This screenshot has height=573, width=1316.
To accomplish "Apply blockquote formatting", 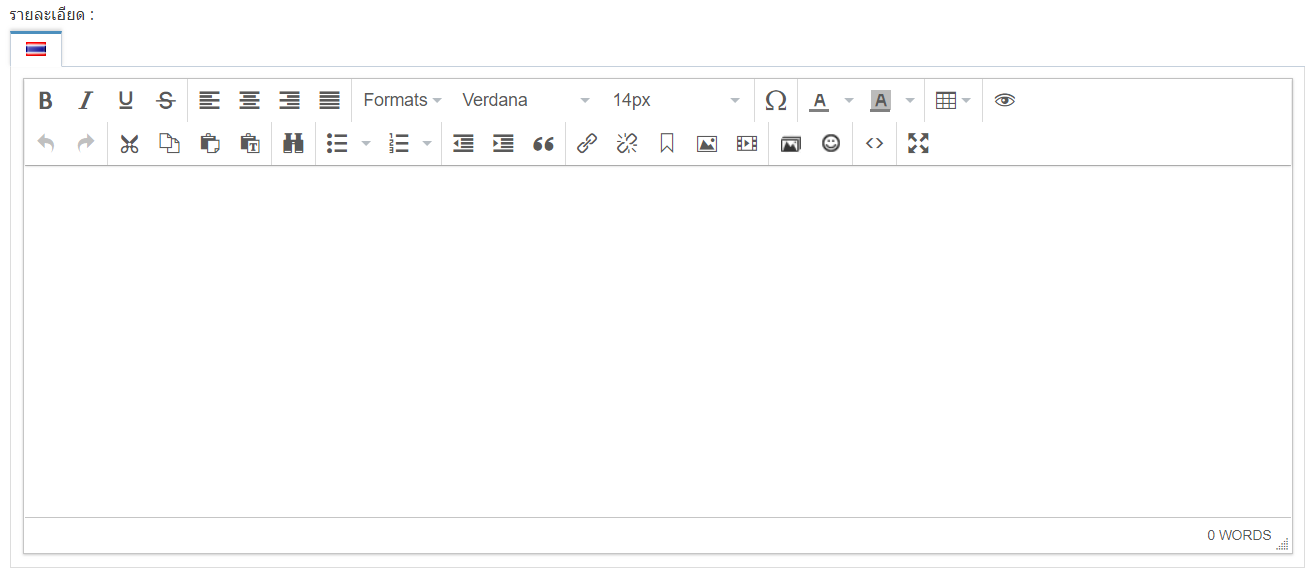I will coord(543,143).
